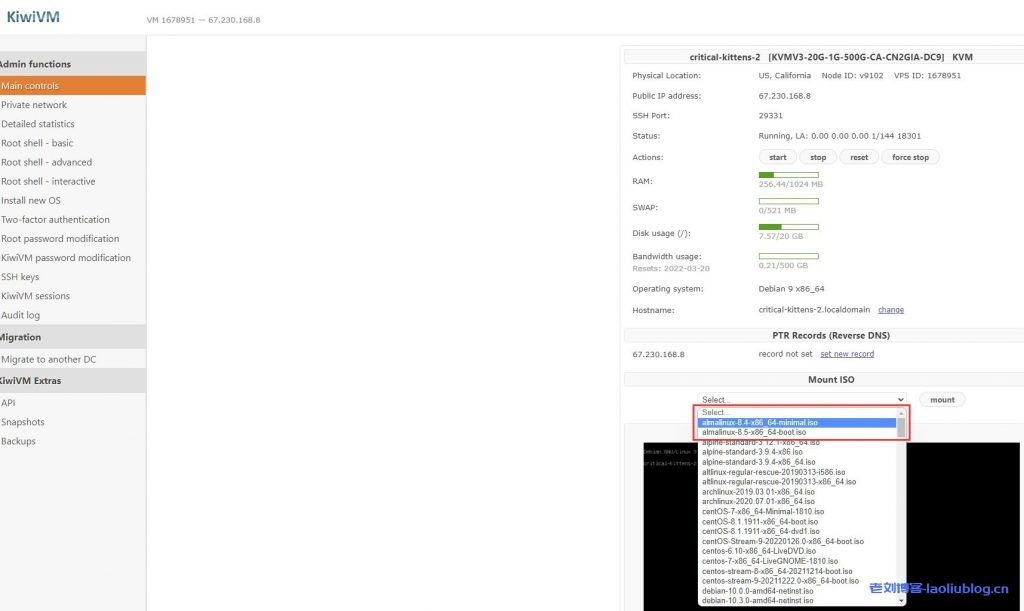Image resolution: width=1024 pixels, height=611 pixels.
Task: Go to Install new OS
Action: coord(31,201)
